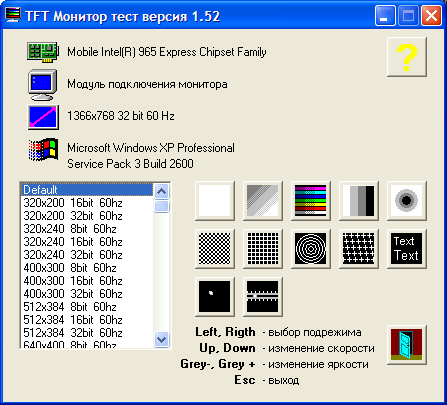Select 512x384 8bit 60hz entry
Image resolution: width=447 pixels, height=405 pixels.
(87, 307)
